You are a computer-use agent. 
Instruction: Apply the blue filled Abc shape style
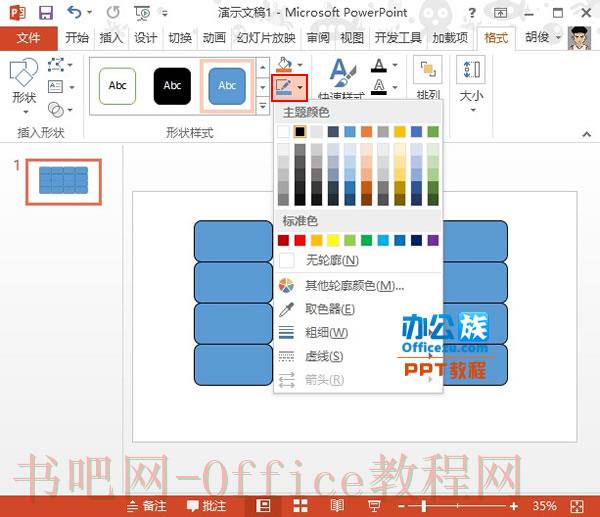pos(227,86)
